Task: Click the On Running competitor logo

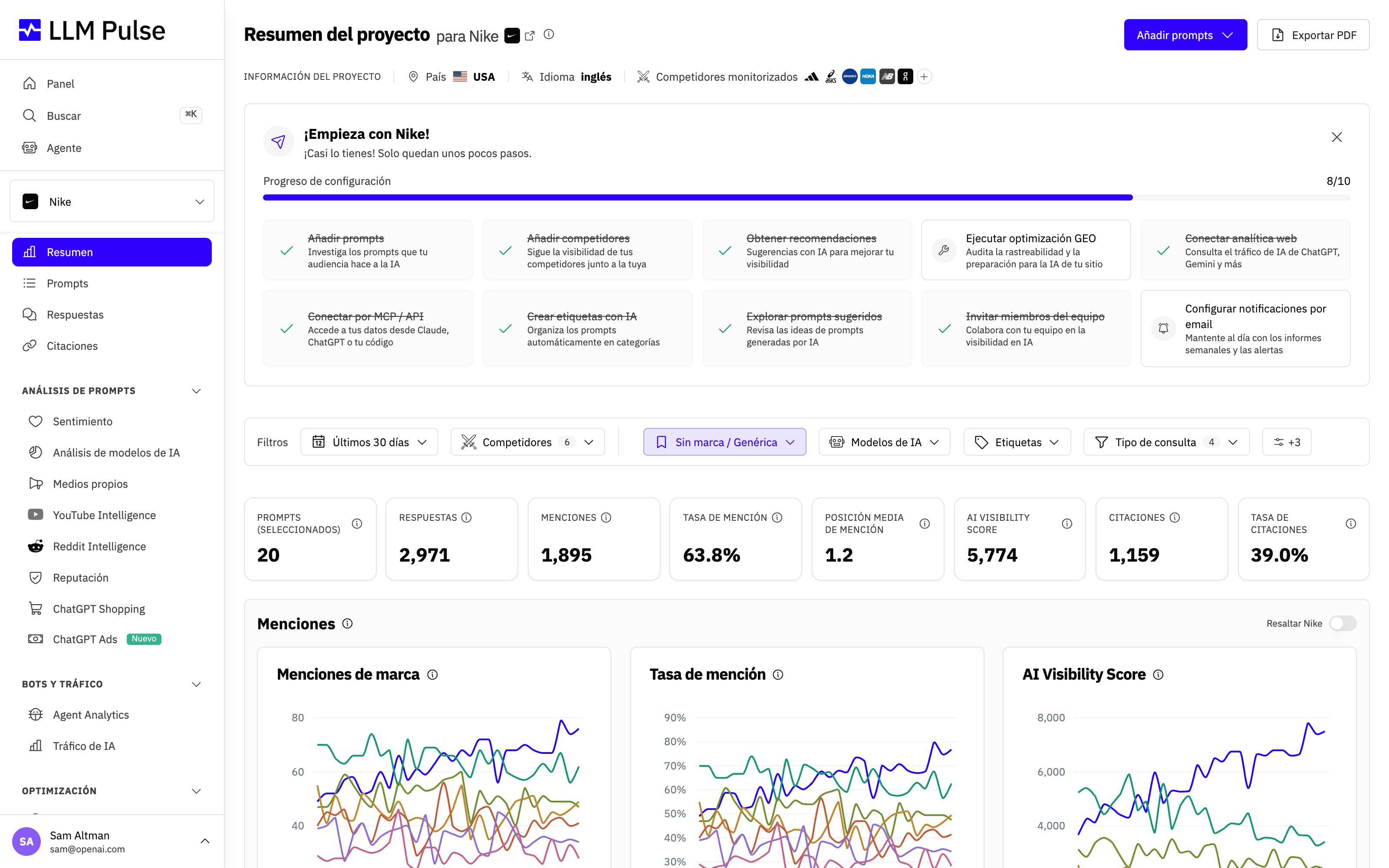Action: coord(905,76)
